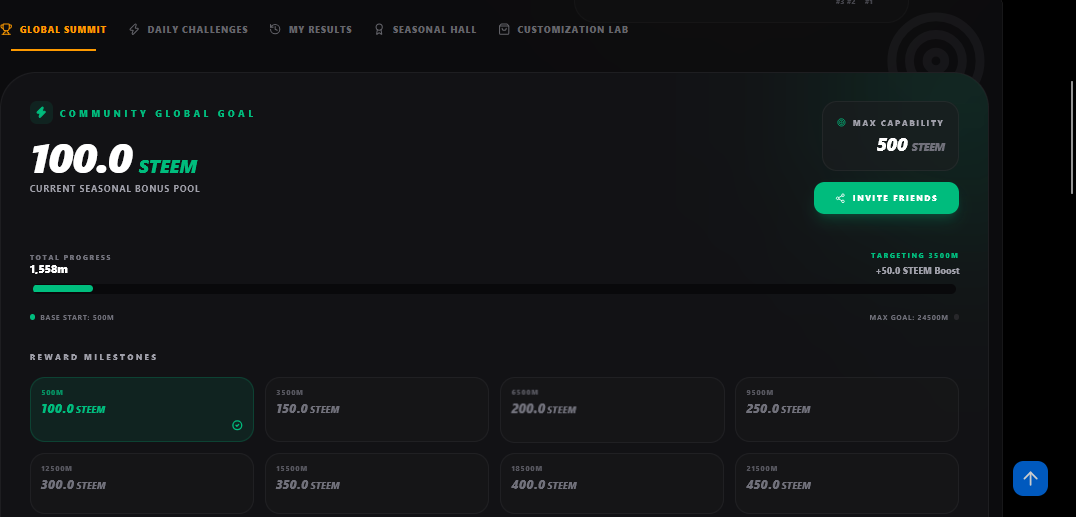This screenshot has height=517, width=1076.
Task: Click the trophy icon beside Global Summit
Action: click(6, 30)
